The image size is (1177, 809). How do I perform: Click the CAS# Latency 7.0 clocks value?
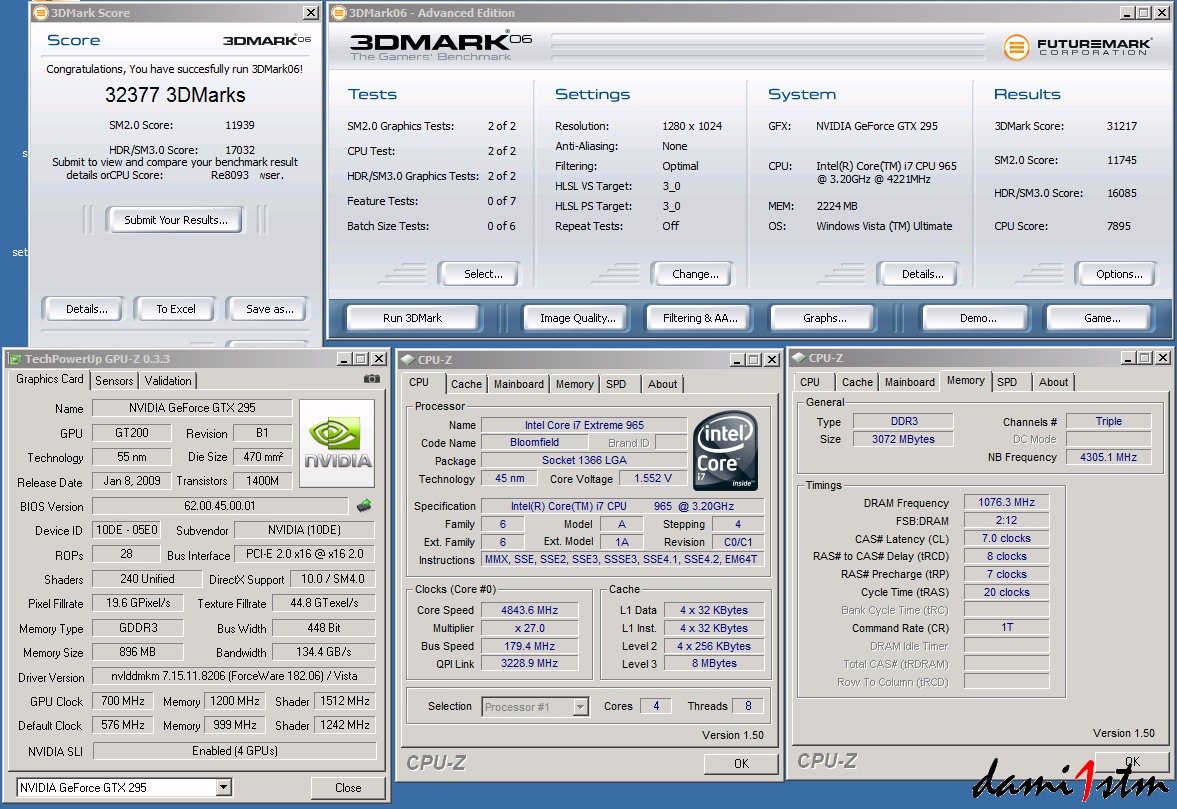click(1006, 538)
